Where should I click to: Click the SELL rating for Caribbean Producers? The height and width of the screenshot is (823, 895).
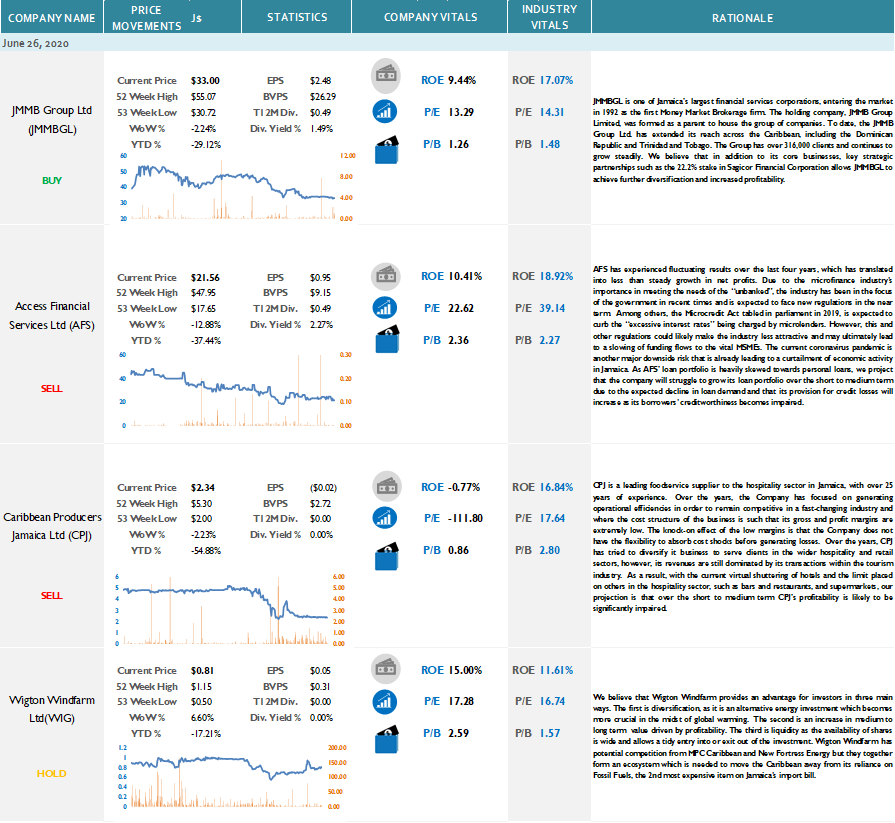(51, 595)
